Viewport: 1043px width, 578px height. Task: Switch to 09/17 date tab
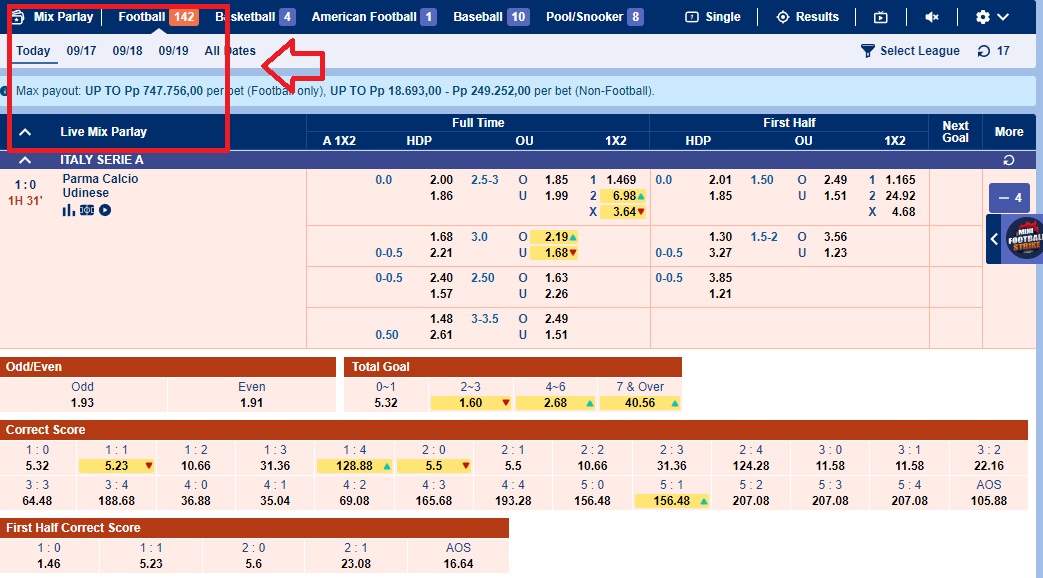(x=81, y=51)
